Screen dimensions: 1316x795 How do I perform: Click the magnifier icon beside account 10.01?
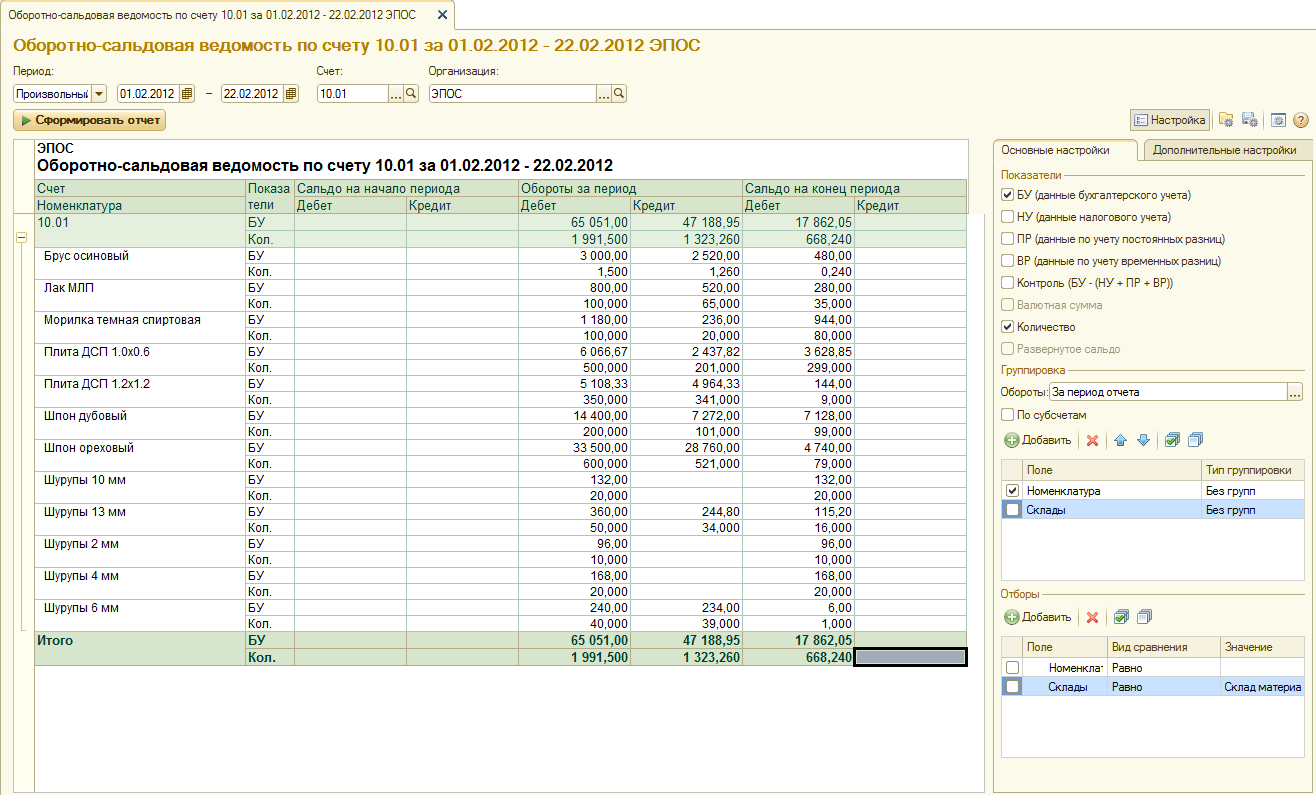[412, 94]
